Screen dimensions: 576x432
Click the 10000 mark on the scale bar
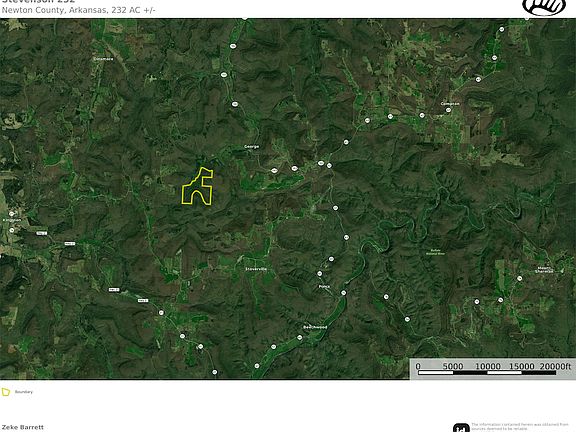point(487,366)
